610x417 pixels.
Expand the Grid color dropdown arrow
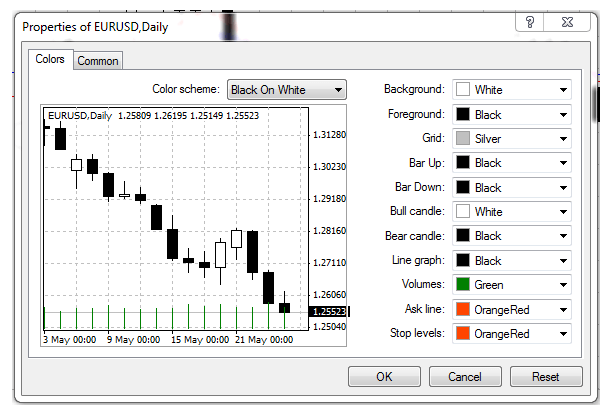(563, 138)
